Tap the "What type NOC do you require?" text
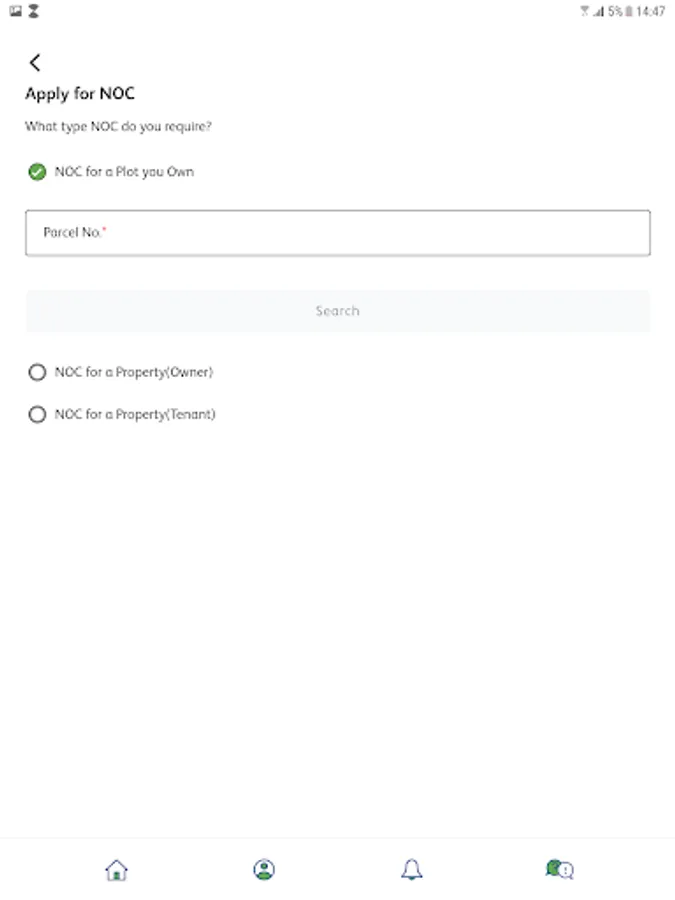The image size is (675, 900). [x=118, y=127]
